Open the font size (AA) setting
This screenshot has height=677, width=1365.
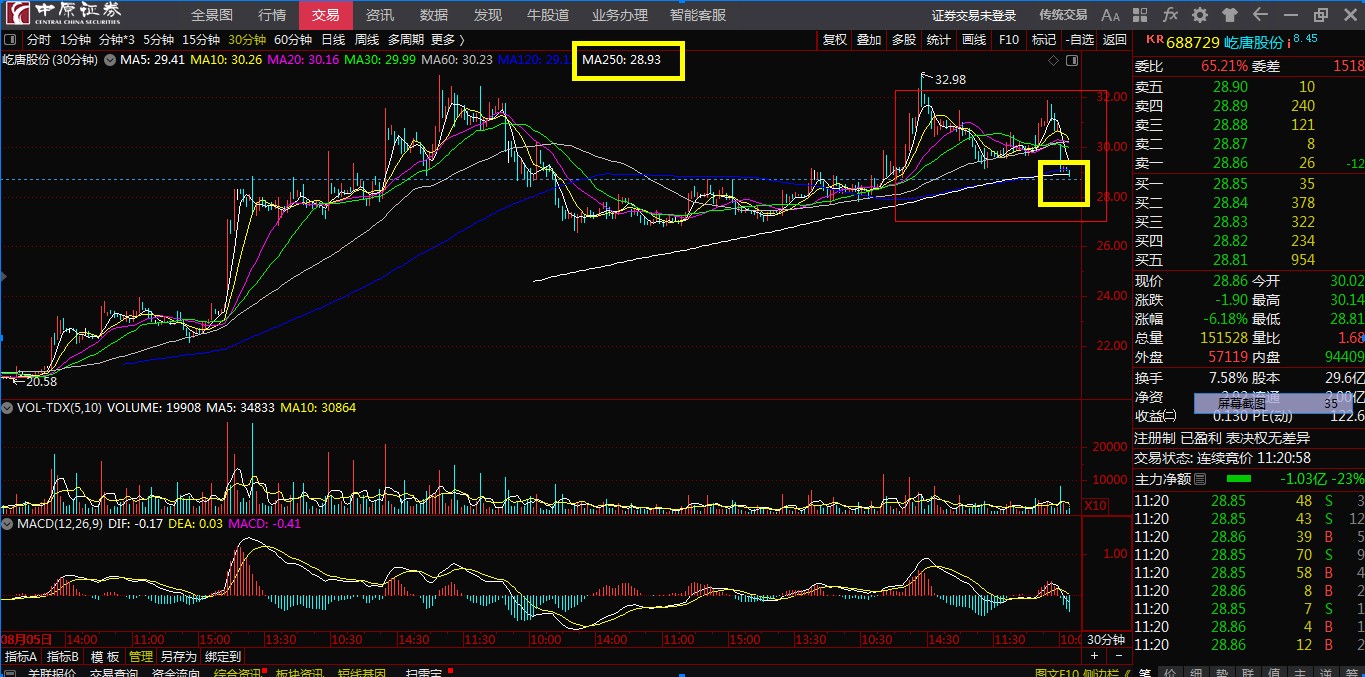(1110, 15)
